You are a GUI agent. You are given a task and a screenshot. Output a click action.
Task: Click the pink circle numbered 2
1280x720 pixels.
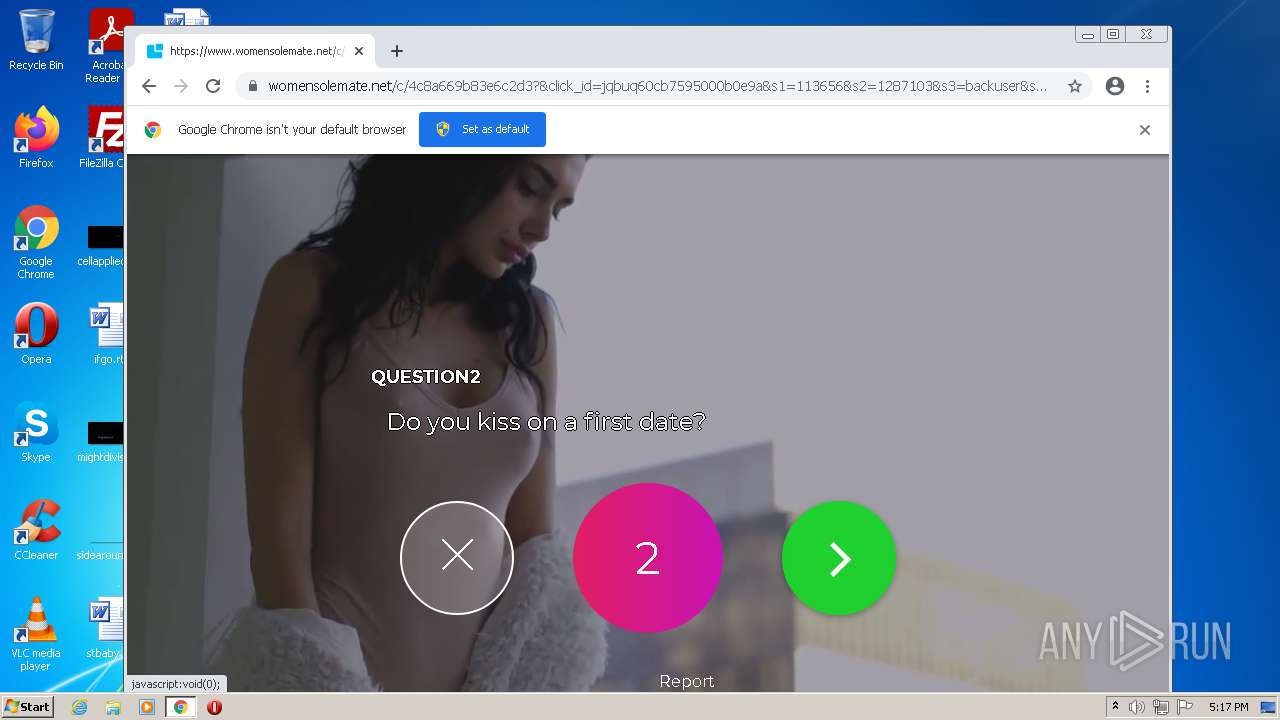click(647, 558)
